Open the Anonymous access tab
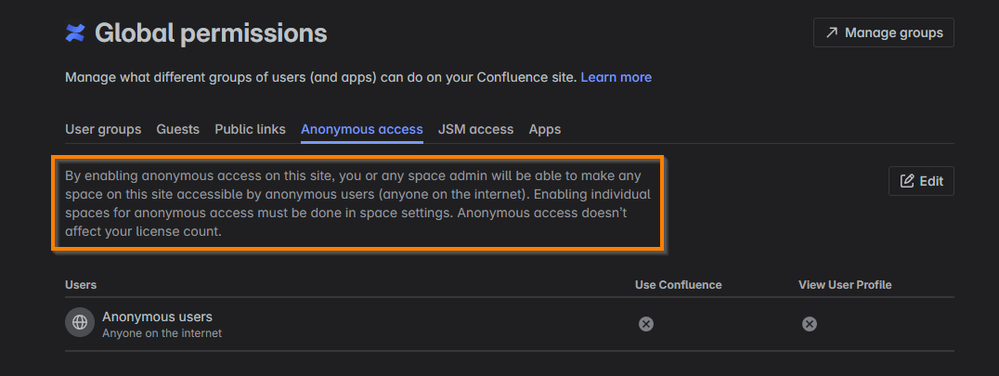999x376 pixels. (x=362, y=129)
